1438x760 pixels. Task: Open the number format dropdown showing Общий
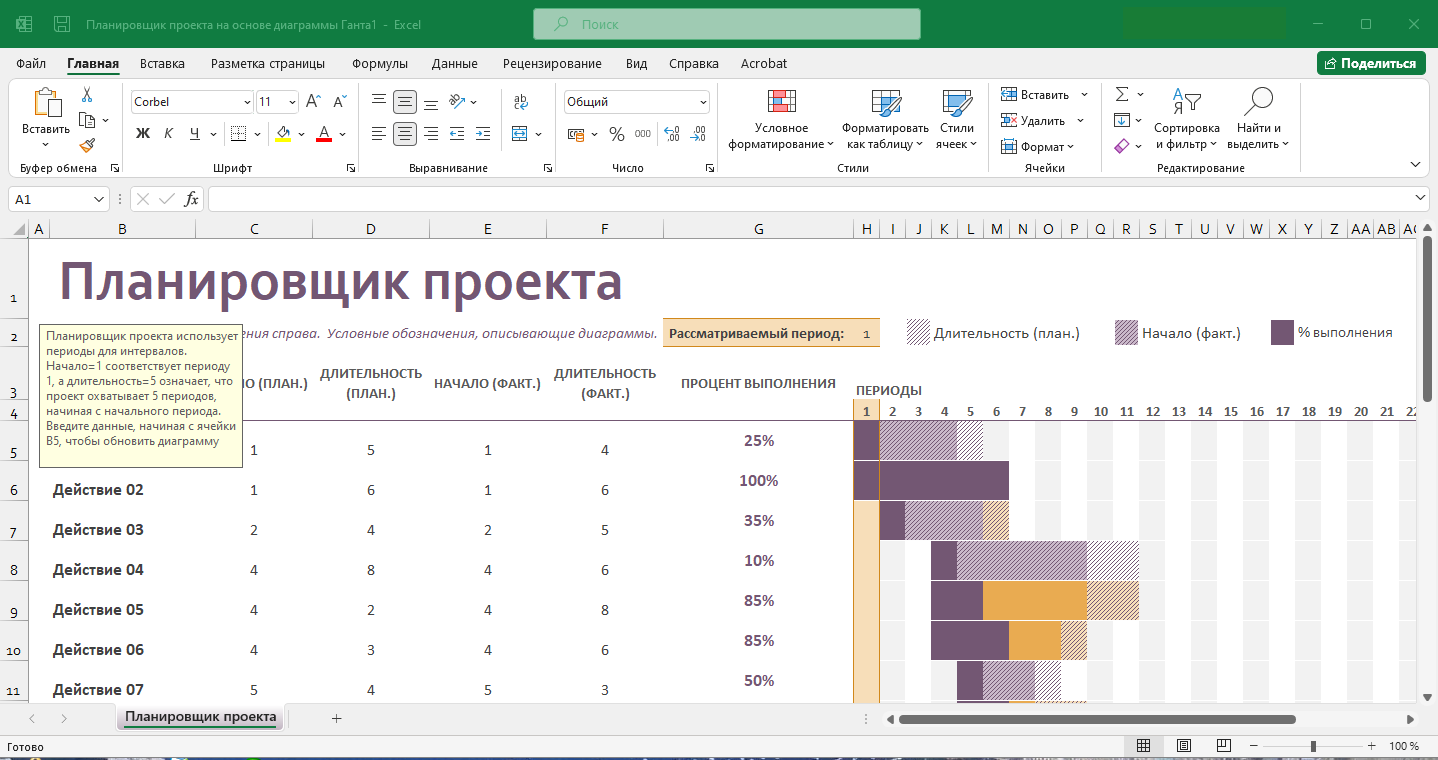point(637,102)
